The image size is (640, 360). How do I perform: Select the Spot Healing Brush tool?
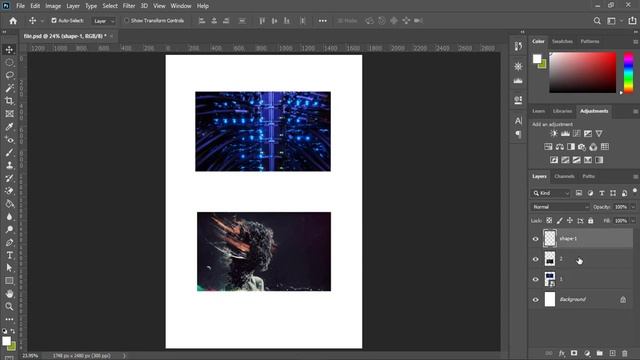tap(9, 140)
